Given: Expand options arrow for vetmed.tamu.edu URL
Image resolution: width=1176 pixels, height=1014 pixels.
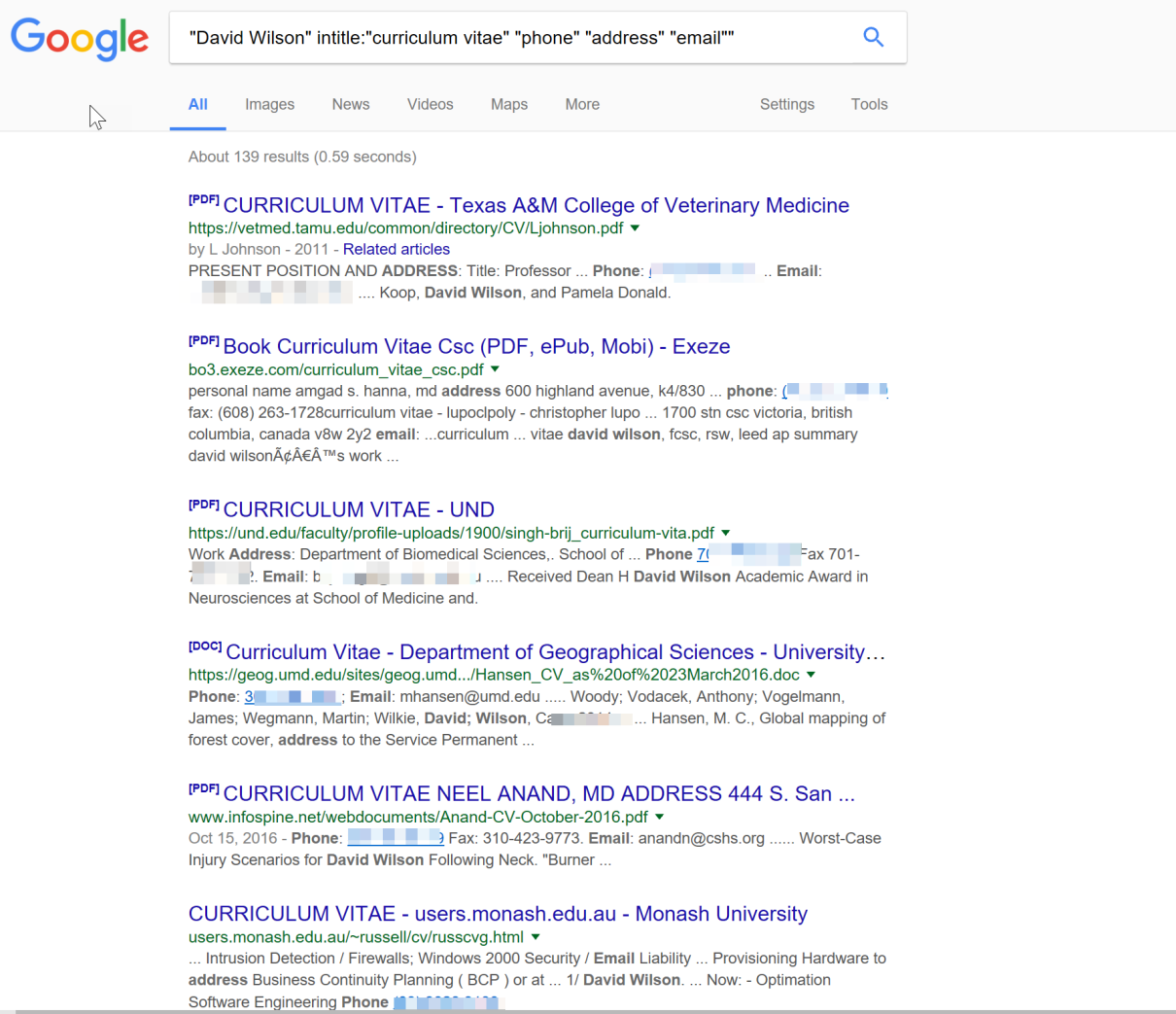Looking at the screenshot, I should tap(636, 228).
